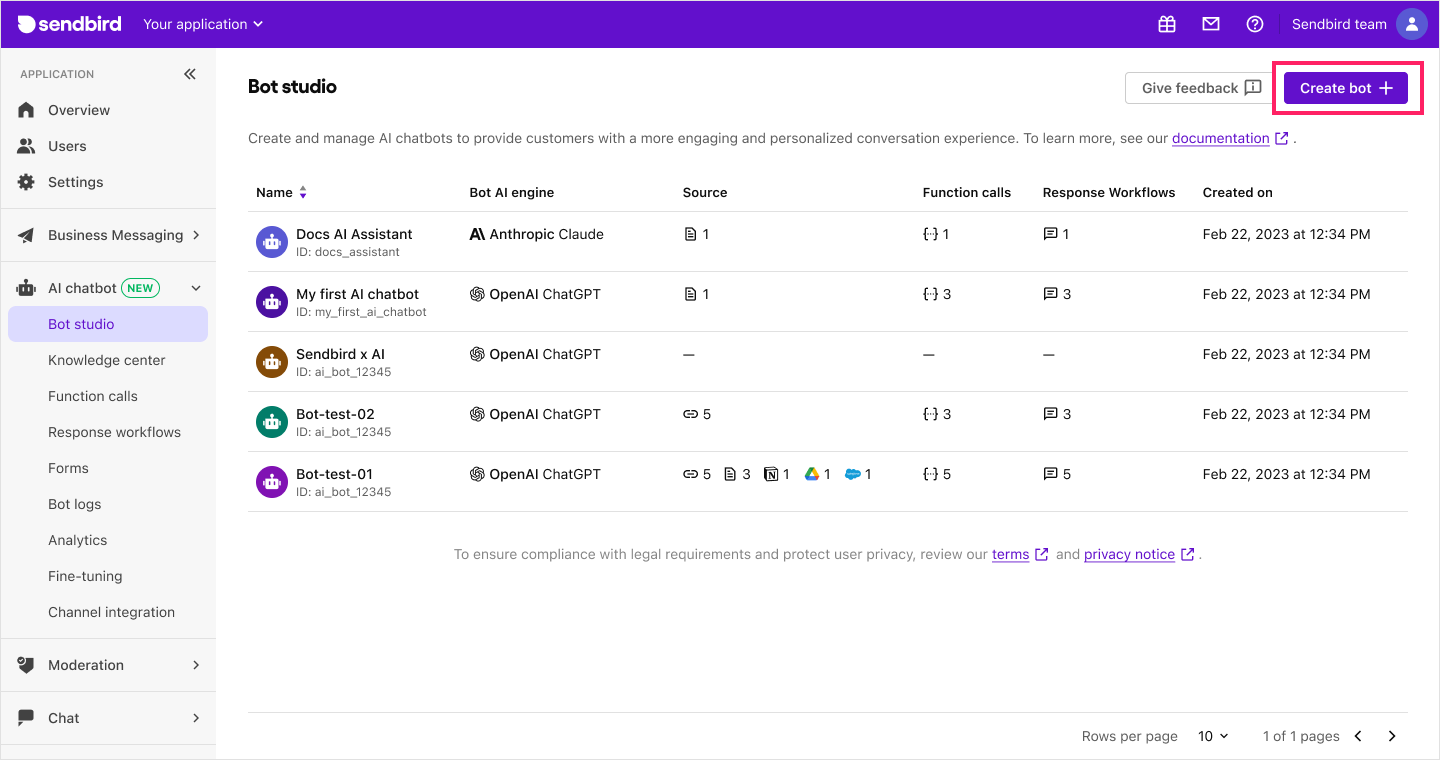Click the Anthropic logo in Docs AI Assistant row
The width and height of the screenshot is (1440, 760).
(478, 234)
